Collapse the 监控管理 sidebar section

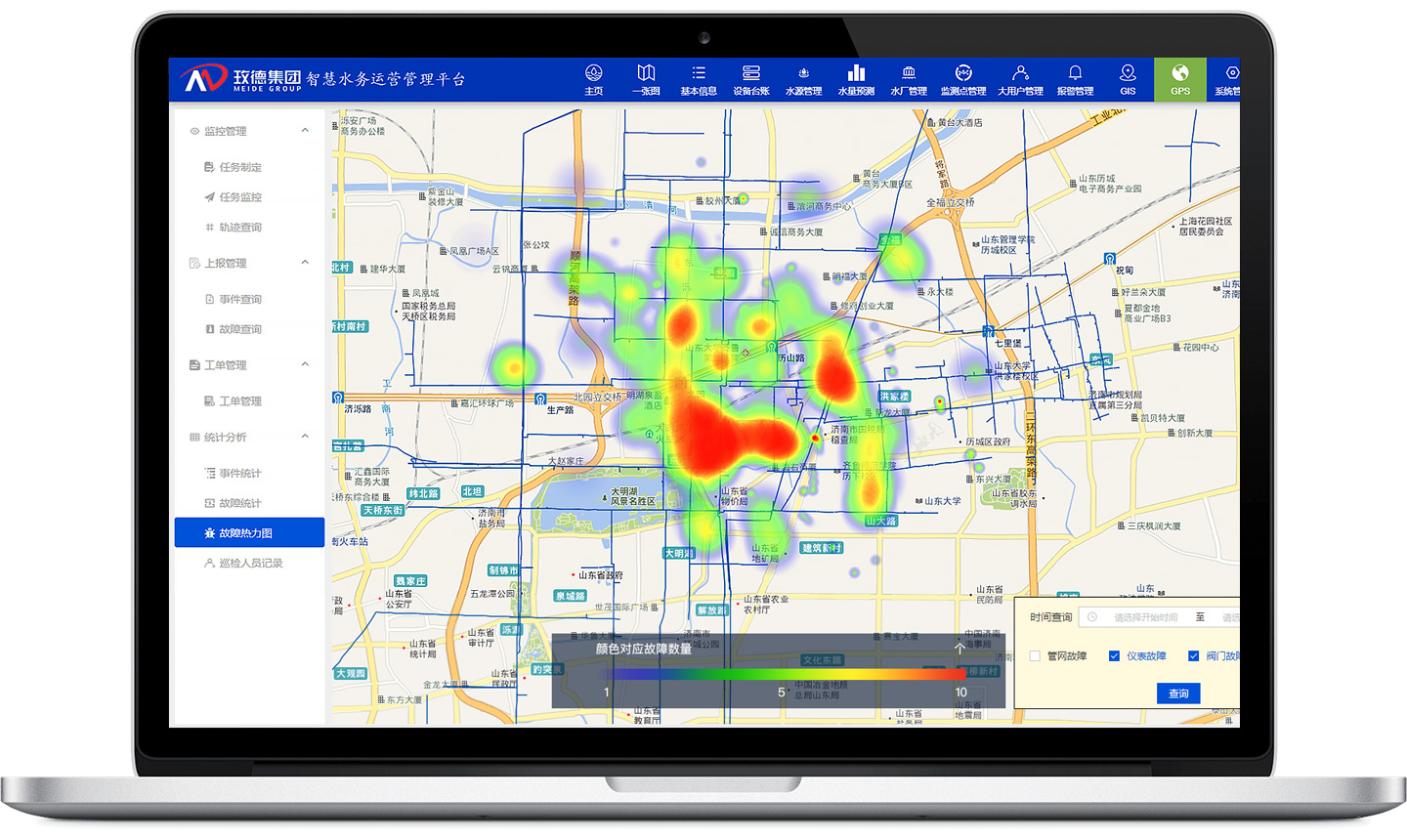point(305,131)
